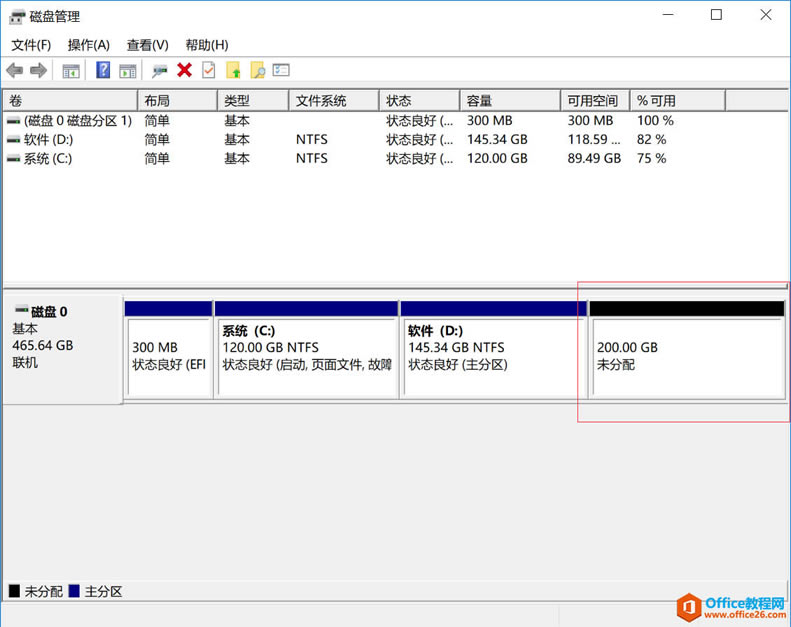Viewport: 791px width, 627px height.
Task: Click the 118.59 free space cell
Action: [x=594, y=139]
